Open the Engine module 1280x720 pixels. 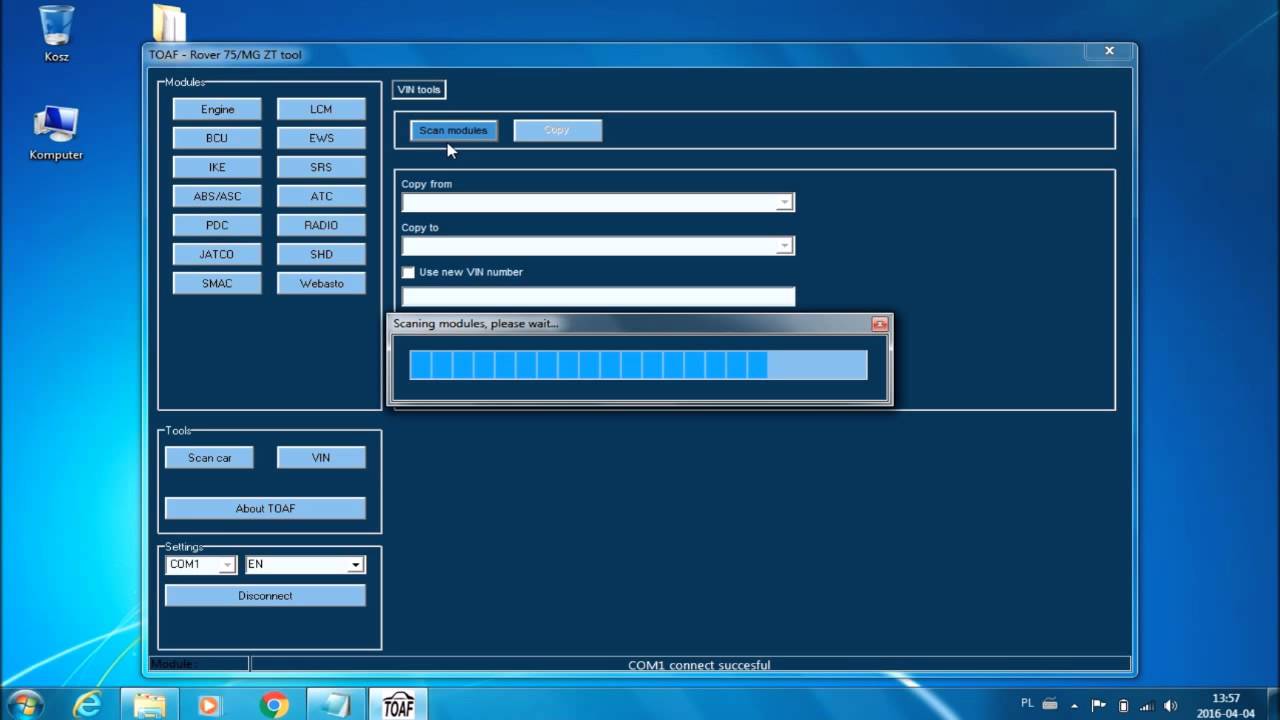tap(217, 109)
